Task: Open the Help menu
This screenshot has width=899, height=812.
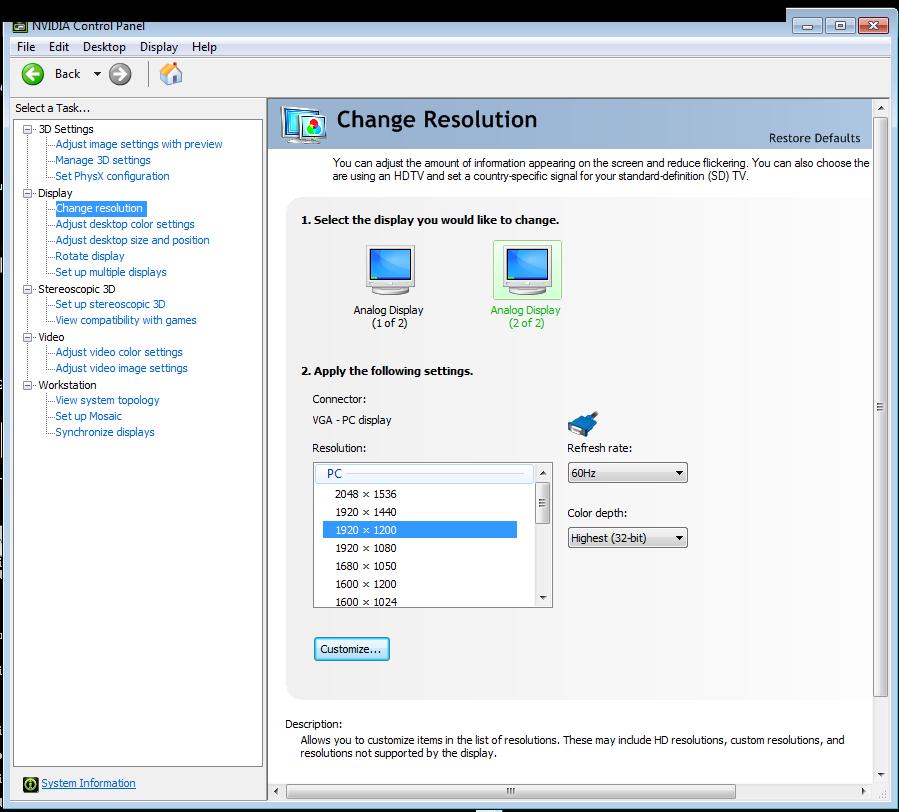Action: 204,47
